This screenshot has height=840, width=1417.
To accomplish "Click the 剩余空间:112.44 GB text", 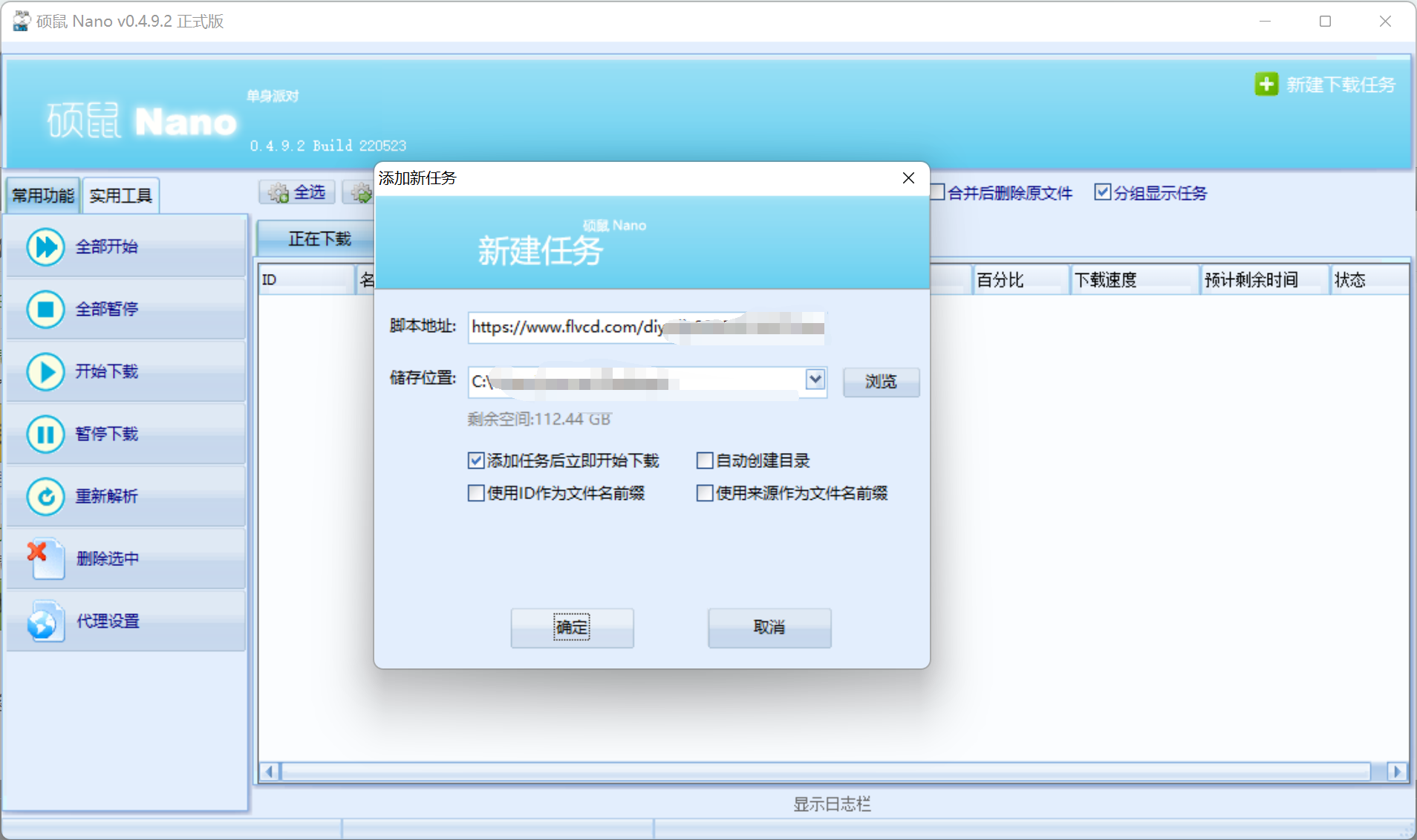I will [x=539, y=419].
